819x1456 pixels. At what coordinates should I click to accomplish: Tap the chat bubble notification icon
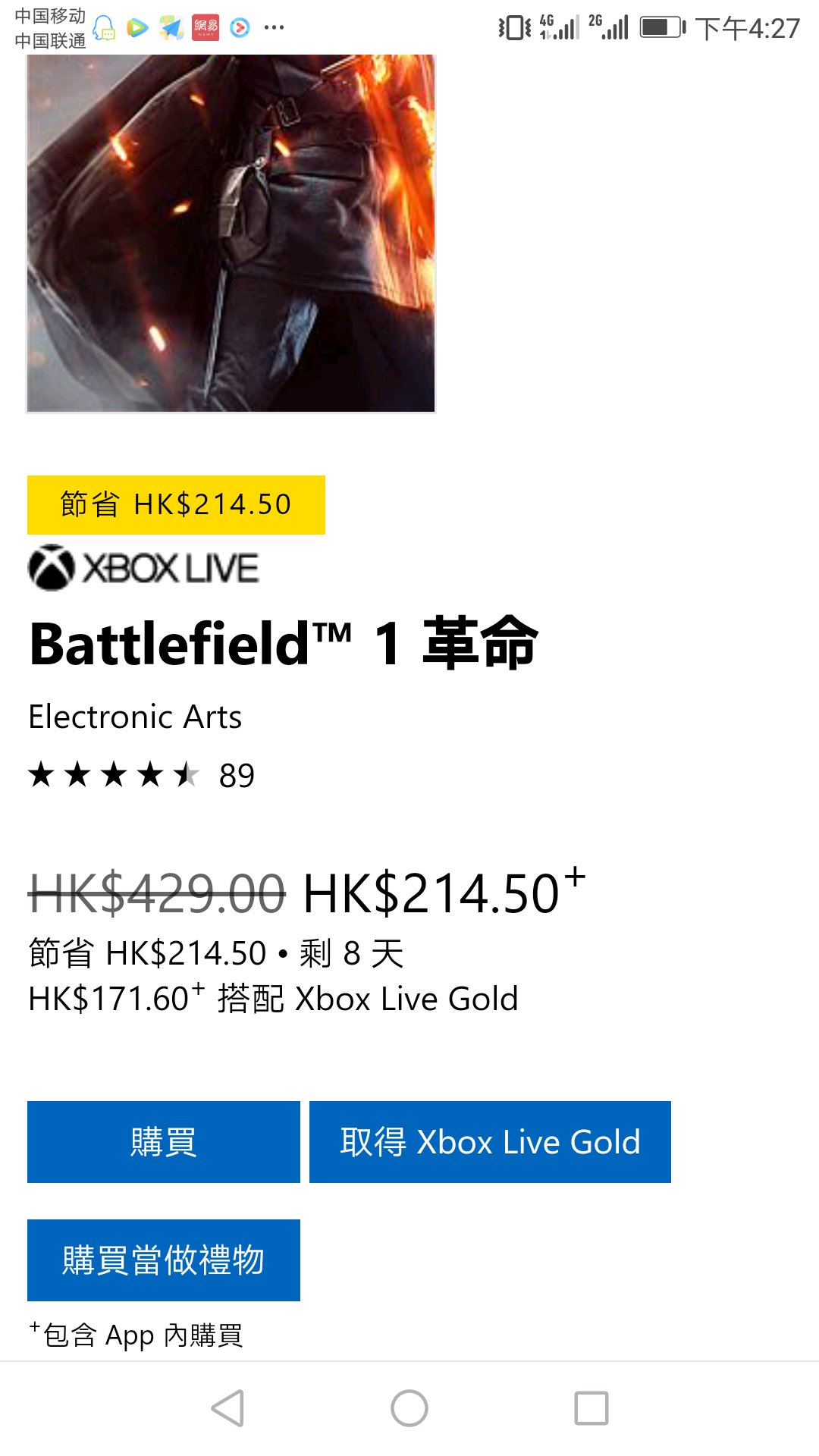[x=104, y=29]
